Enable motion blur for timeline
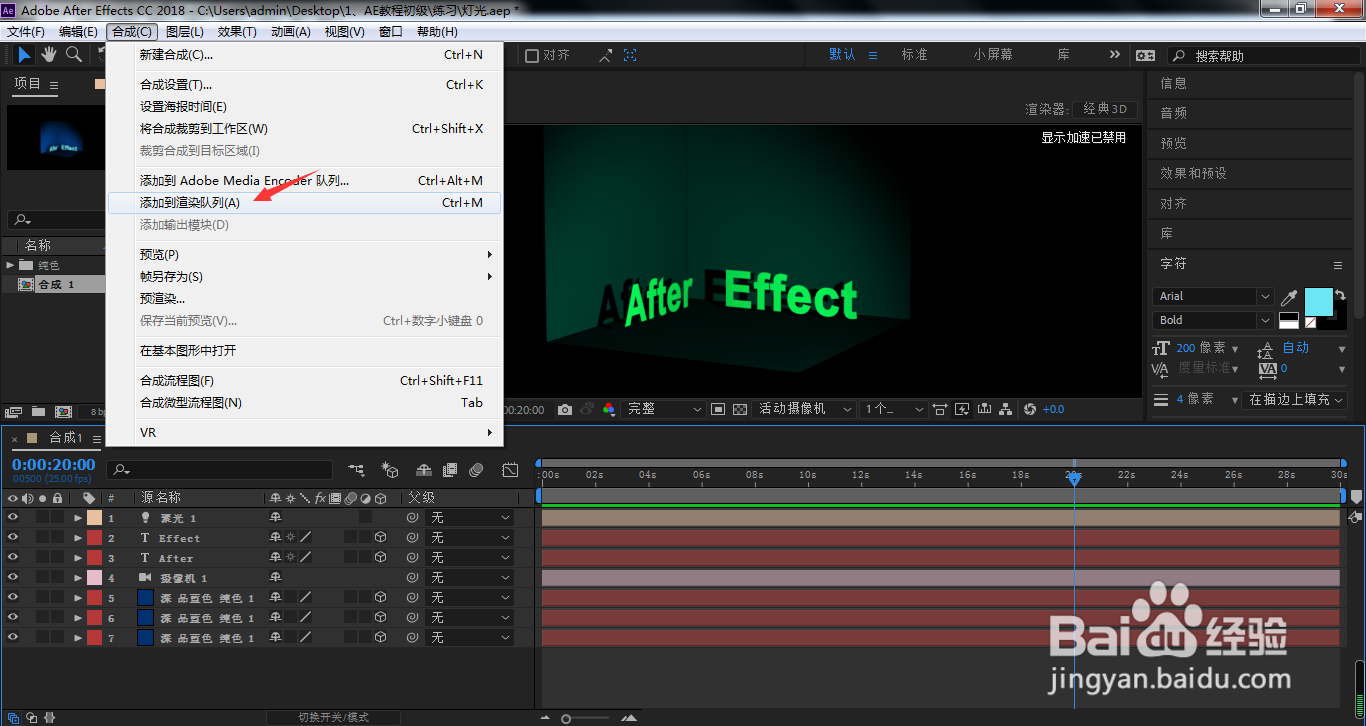1366x726 pixels. pos(477,470)
